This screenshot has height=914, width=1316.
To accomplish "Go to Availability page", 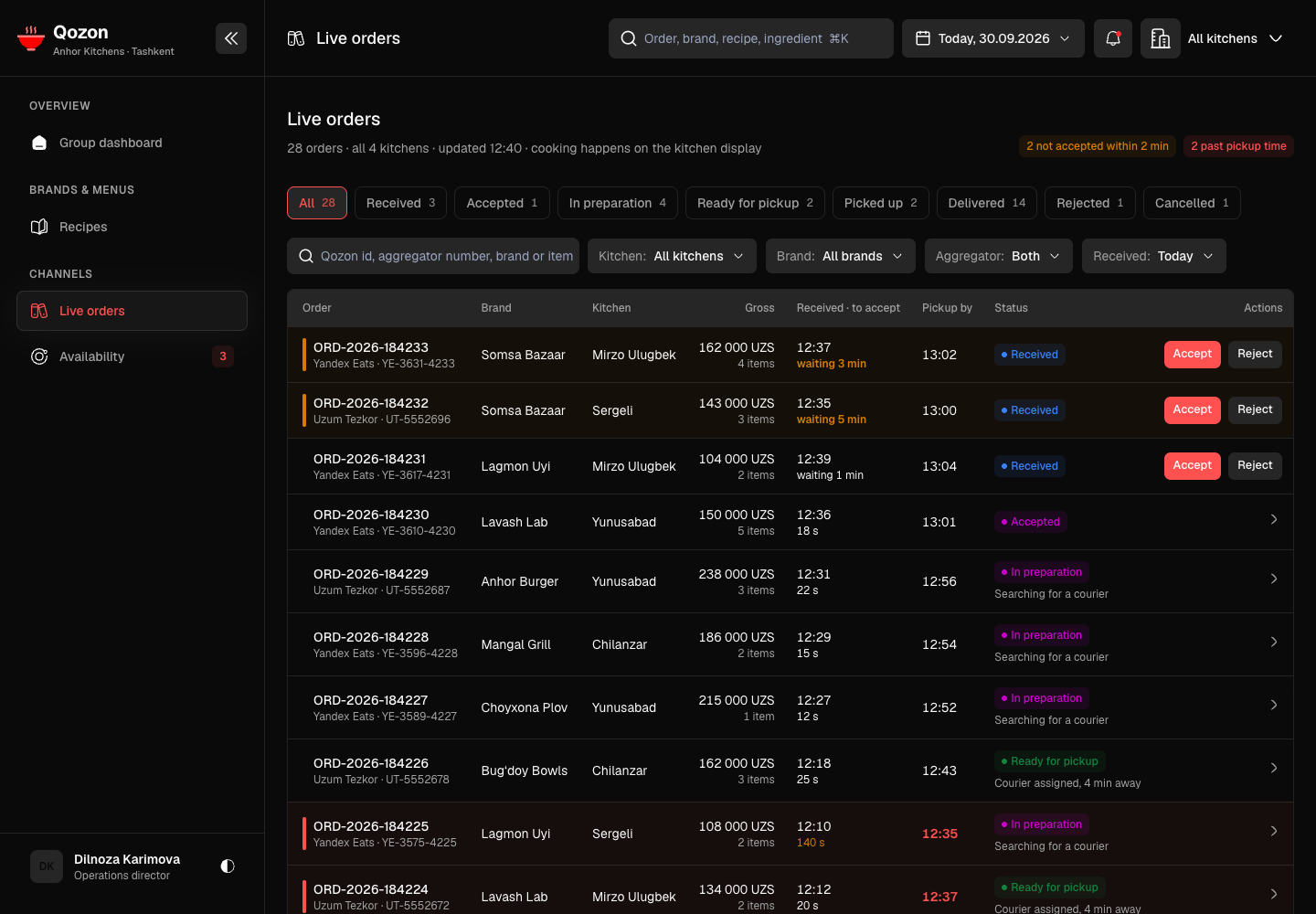I will [132, 356].
